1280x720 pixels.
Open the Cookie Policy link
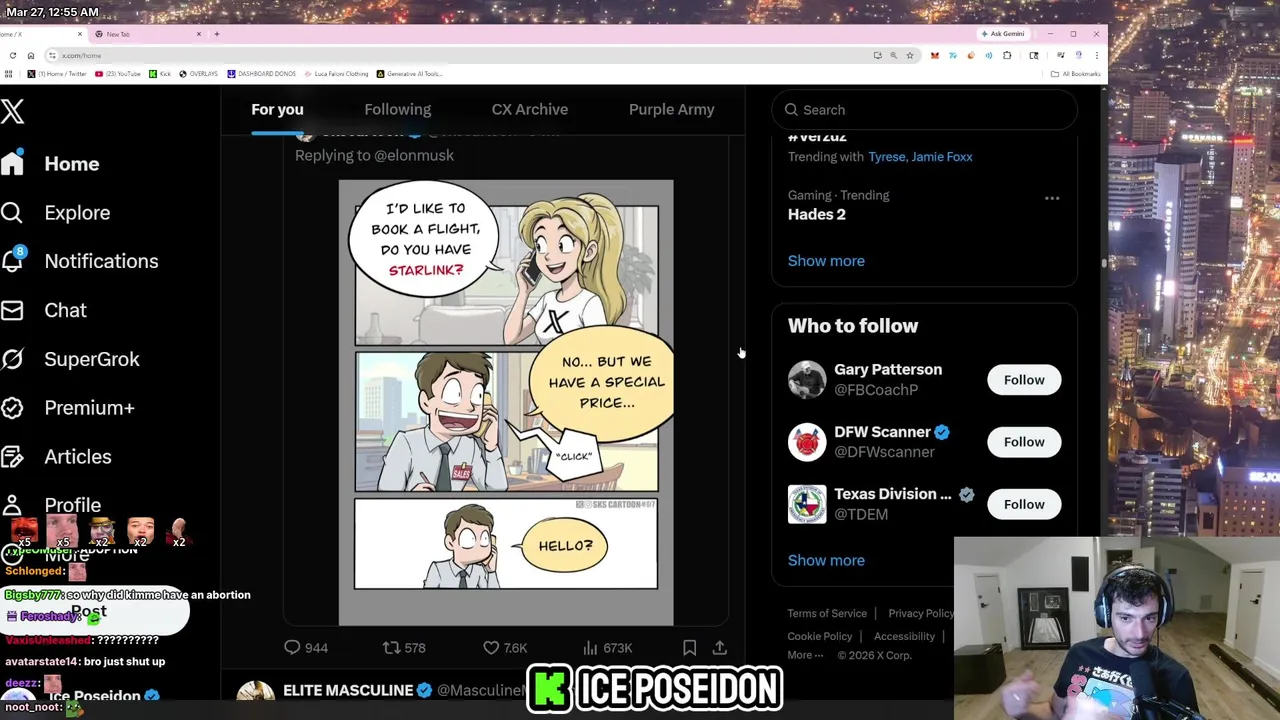click(819, 636)
